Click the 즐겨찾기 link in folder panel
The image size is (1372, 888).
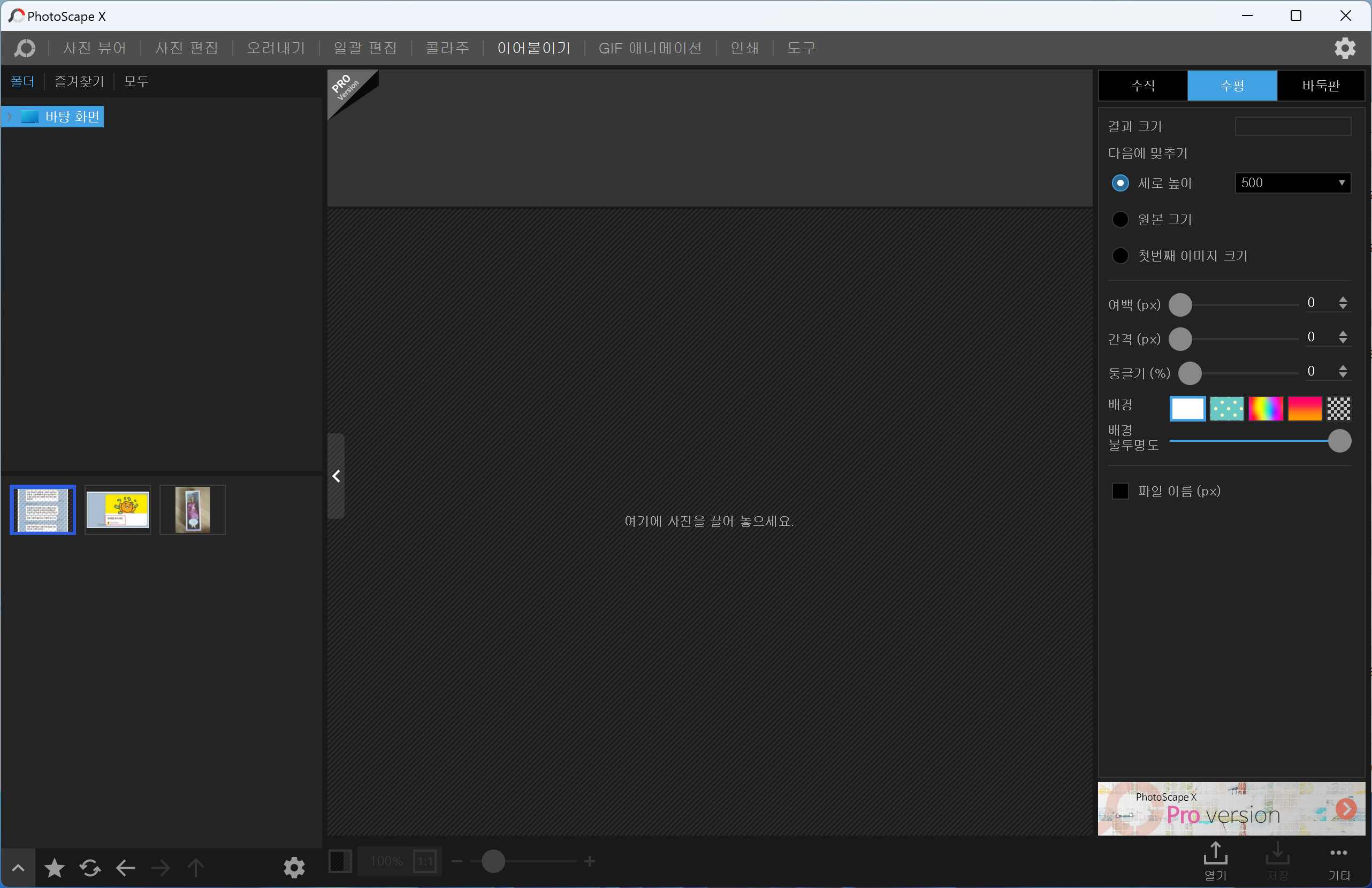click(x=79, y=81)
